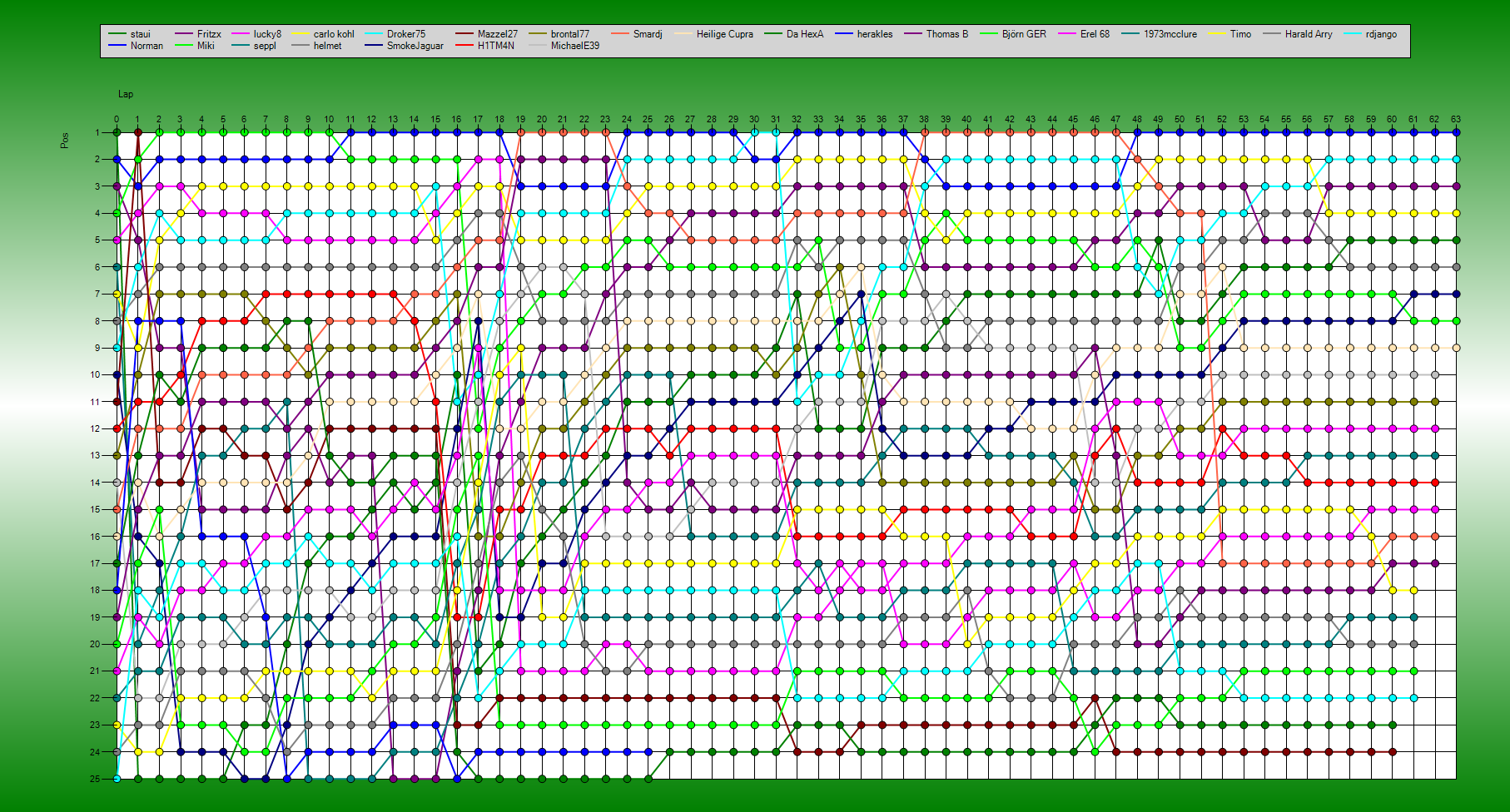Screen dimensions: 1510x812
Task: Click the blue line swatch beside 'herakles'
Action: (844, 34)
